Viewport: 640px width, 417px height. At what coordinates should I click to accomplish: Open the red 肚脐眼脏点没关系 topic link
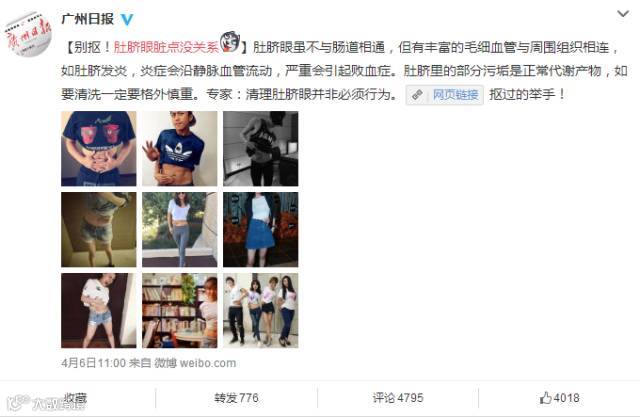point(166,48)
